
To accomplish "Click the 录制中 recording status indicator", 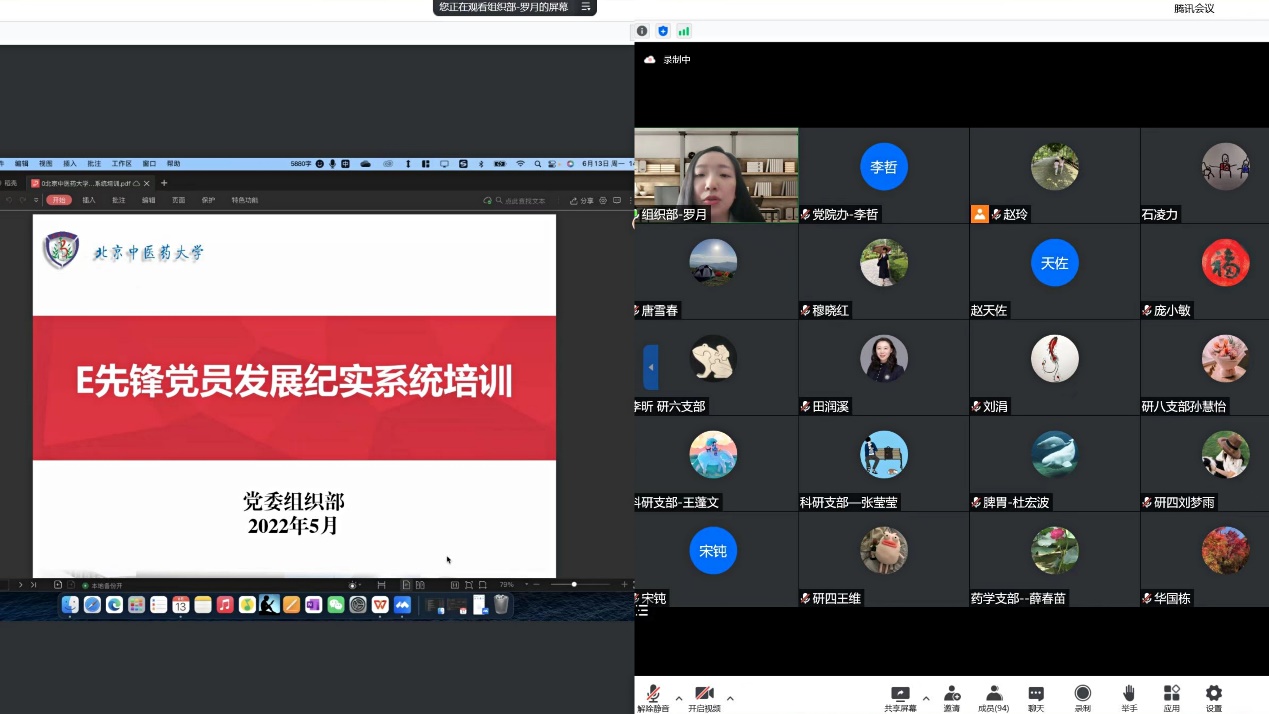I will point(668,60).
